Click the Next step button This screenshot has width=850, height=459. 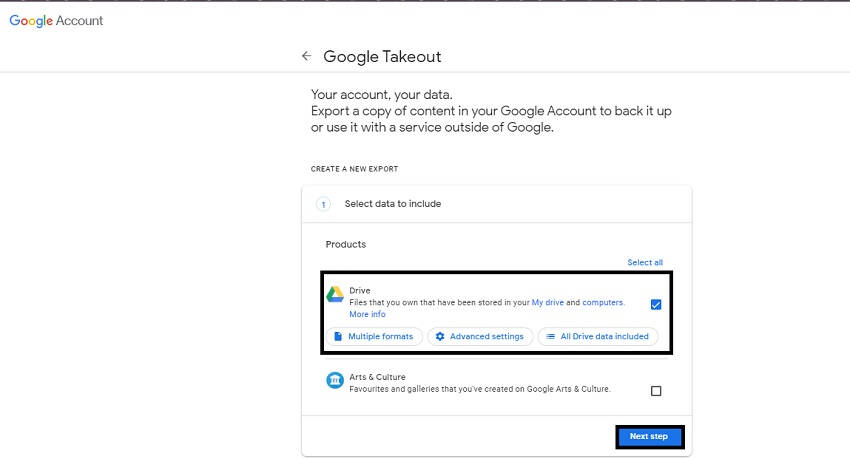coord(649,436)
